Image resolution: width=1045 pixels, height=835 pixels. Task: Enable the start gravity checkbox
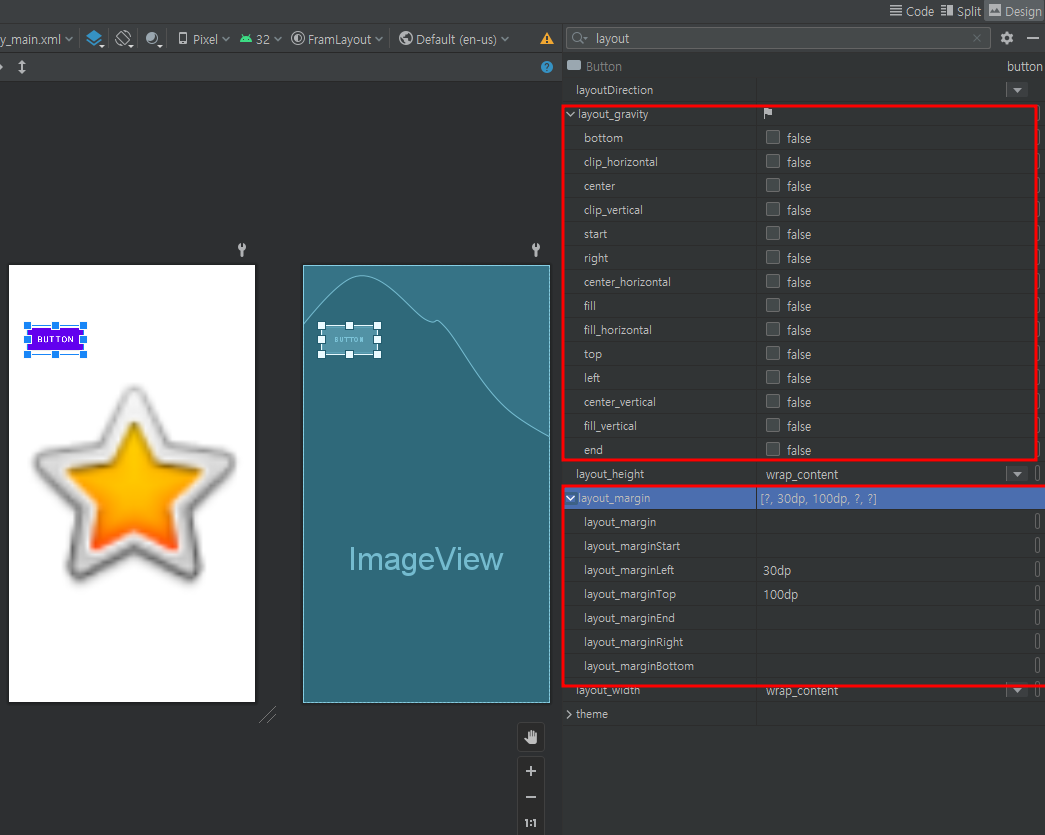(772, 233)
